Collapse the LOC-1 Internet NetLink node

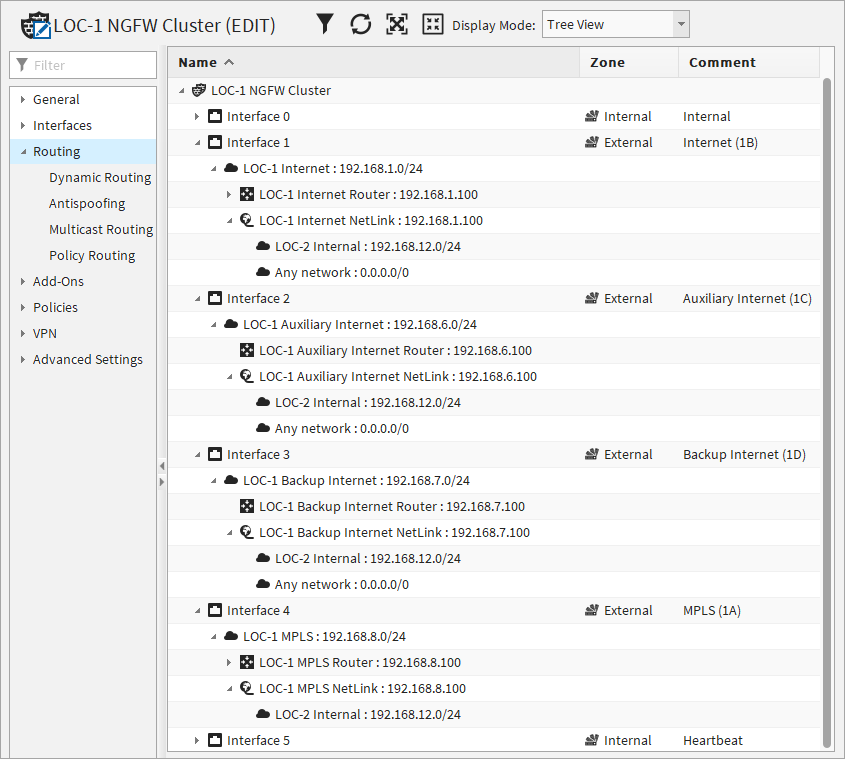pyautogui.click(x=229, y=220)
